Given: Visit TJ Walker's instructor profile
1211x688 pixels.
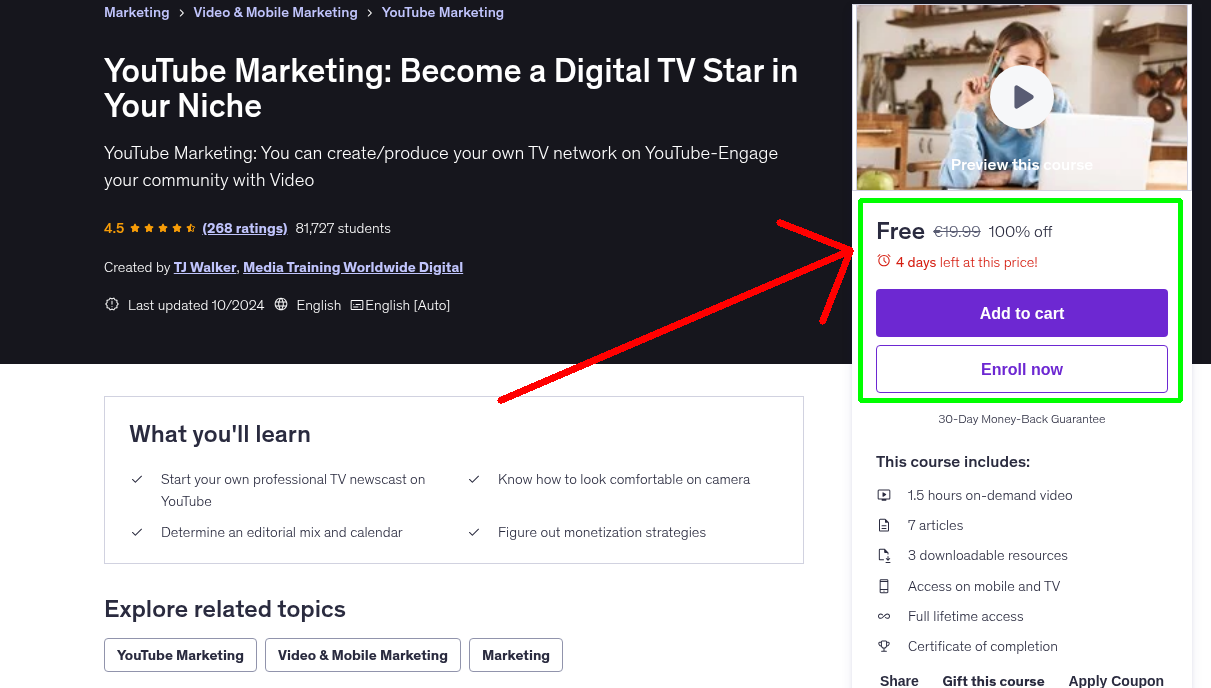Looking at the screenshot, I should (204, 267).
